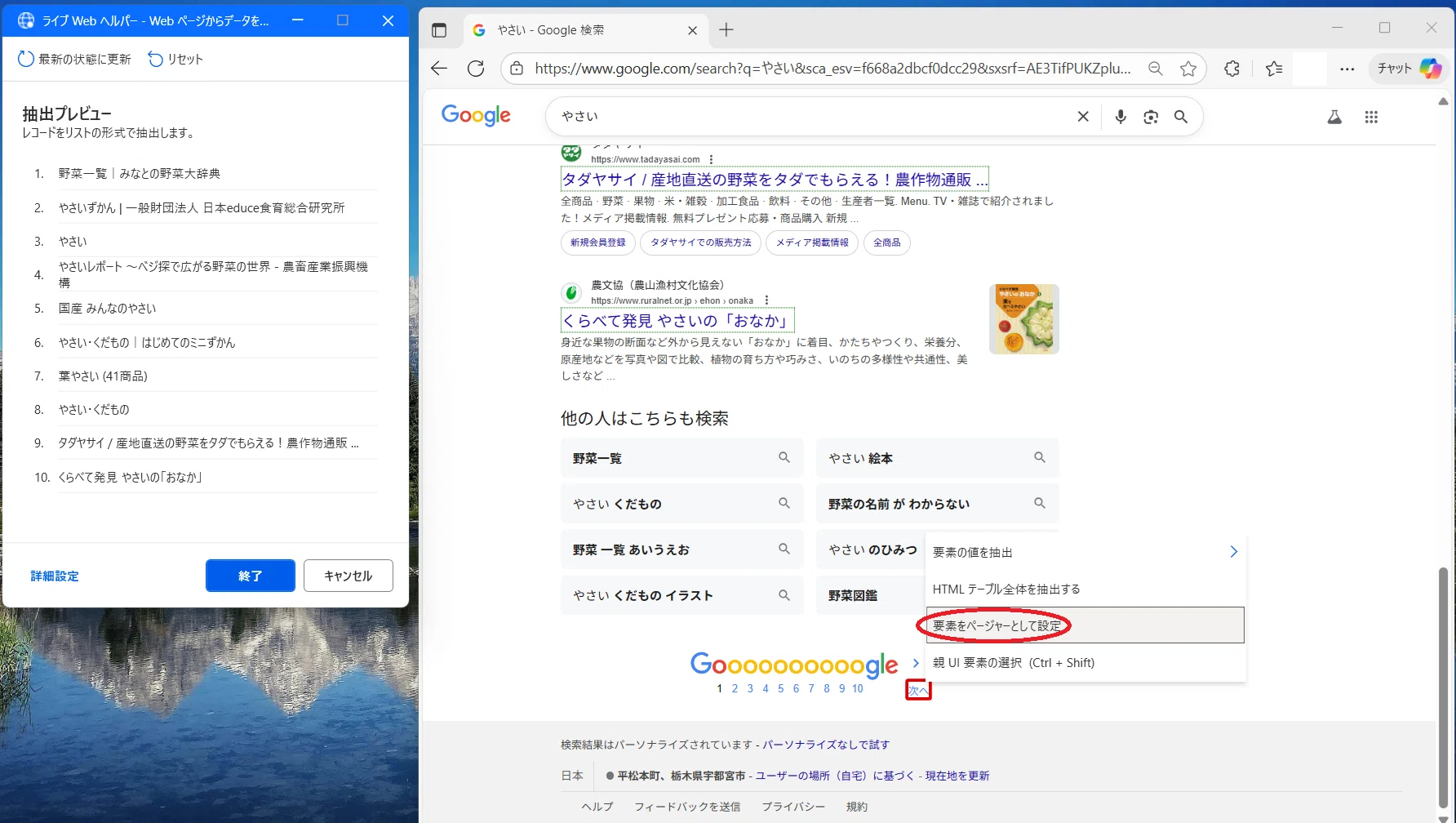Open more options for ruralnet.or.jp result

[x=766, y=300]
